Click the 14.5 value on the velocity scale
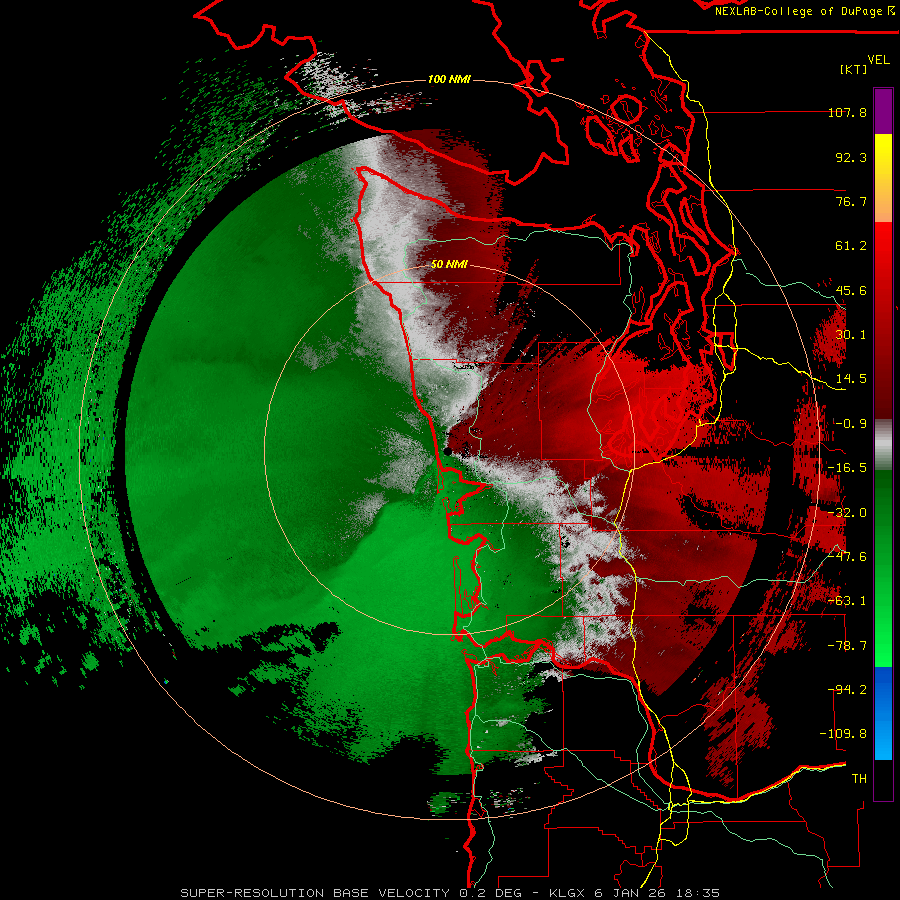This screenshot has width=900, height=900. pyautogui.click(x=851, y=379)
